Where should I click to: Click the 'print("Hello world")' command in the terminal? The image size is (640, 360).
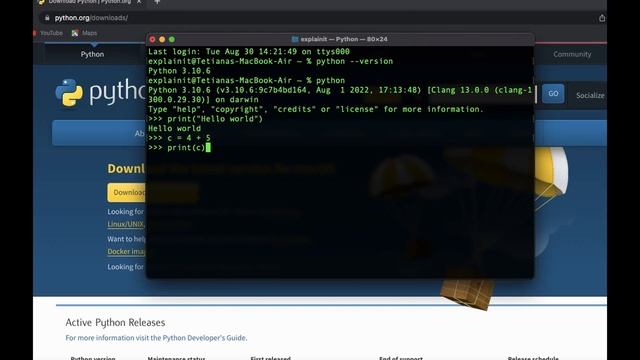(x=215, y=119)
